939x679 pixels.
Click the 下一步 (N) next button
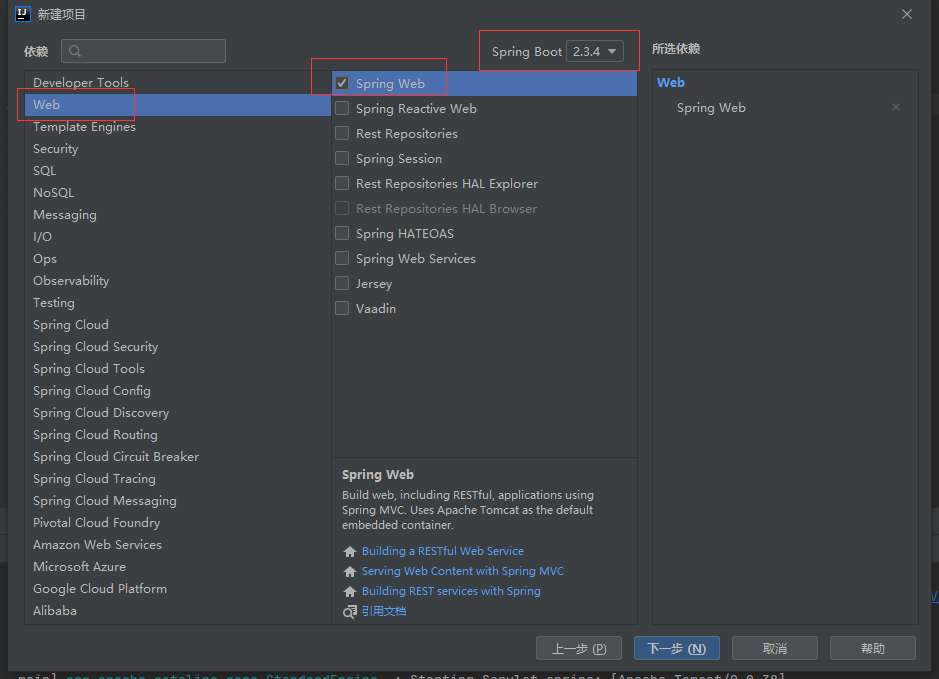point(677,648)
